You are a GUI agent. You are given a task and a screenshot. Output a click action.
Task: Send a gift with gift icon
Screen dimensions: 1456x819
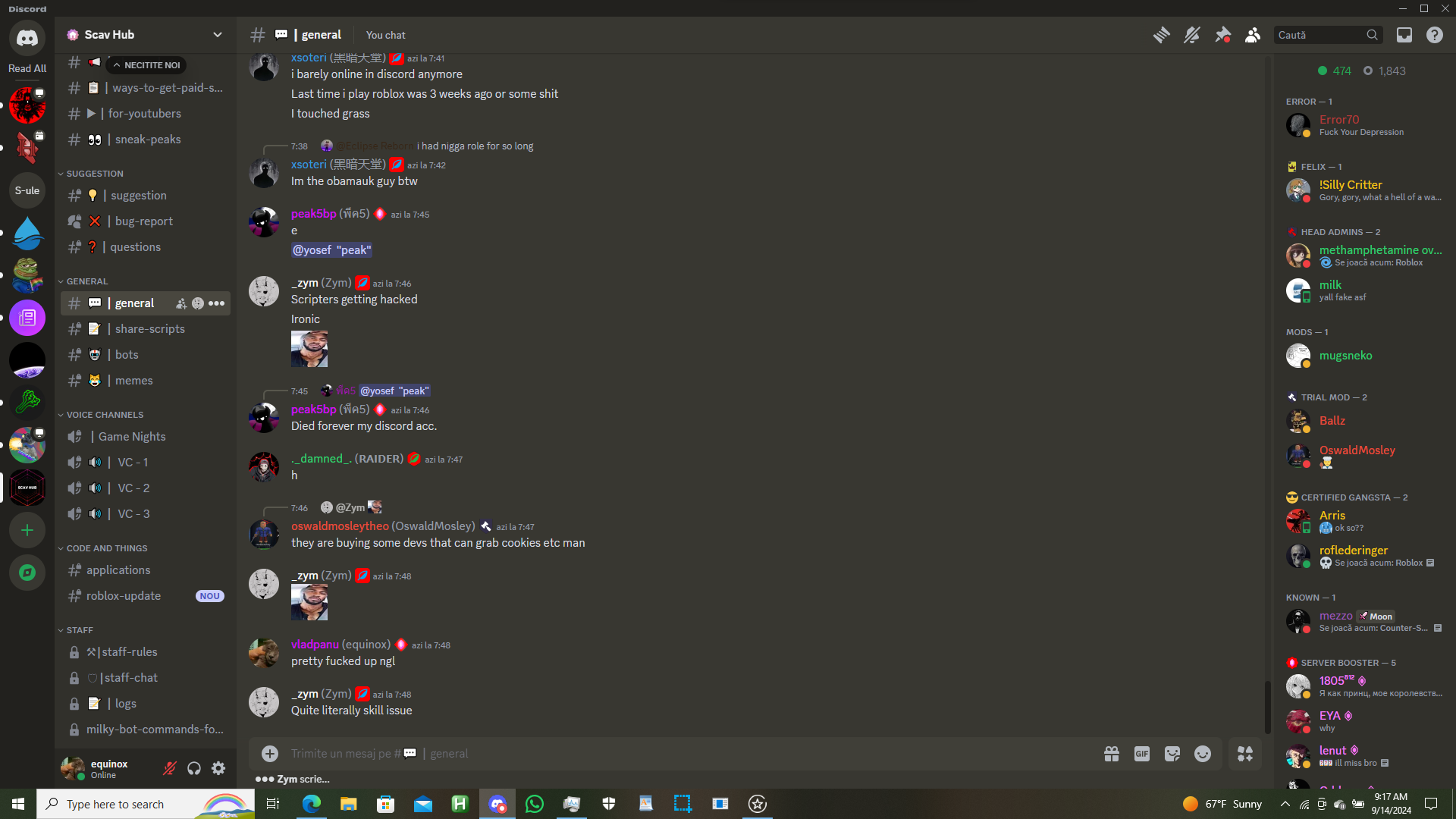pyautogui.click(x=1112, y=754)
